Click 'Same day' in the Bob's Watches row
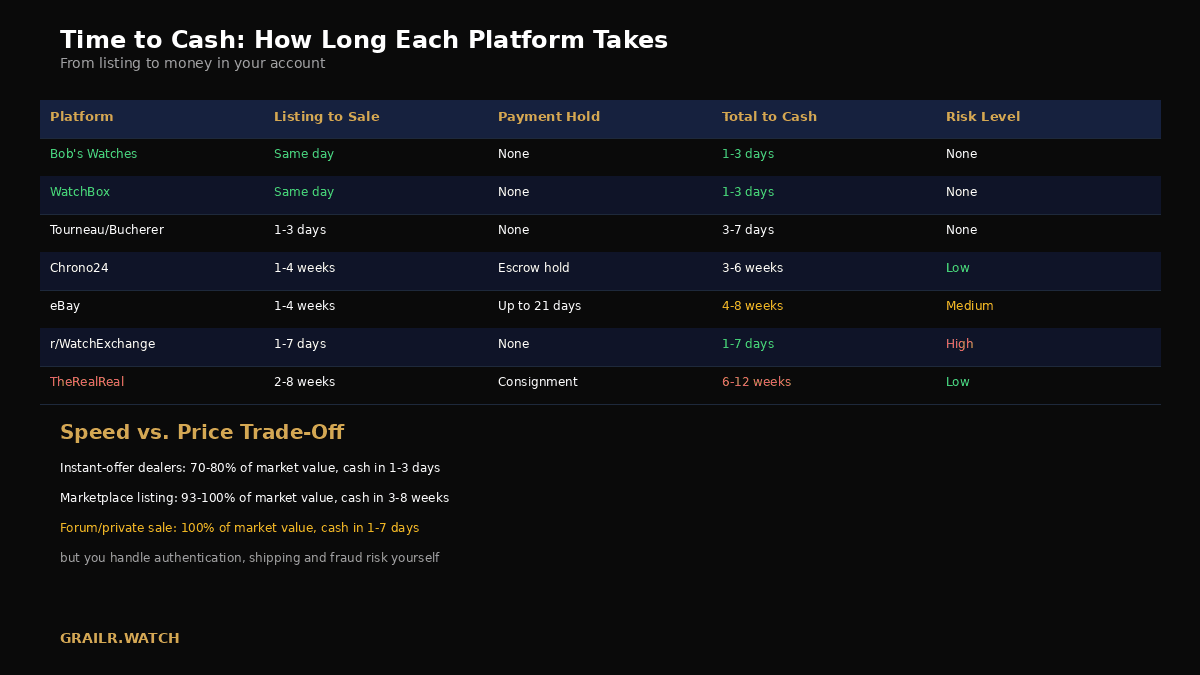Image resolution: width=1200 pixels, height=675 pixels. pos(304,154)
